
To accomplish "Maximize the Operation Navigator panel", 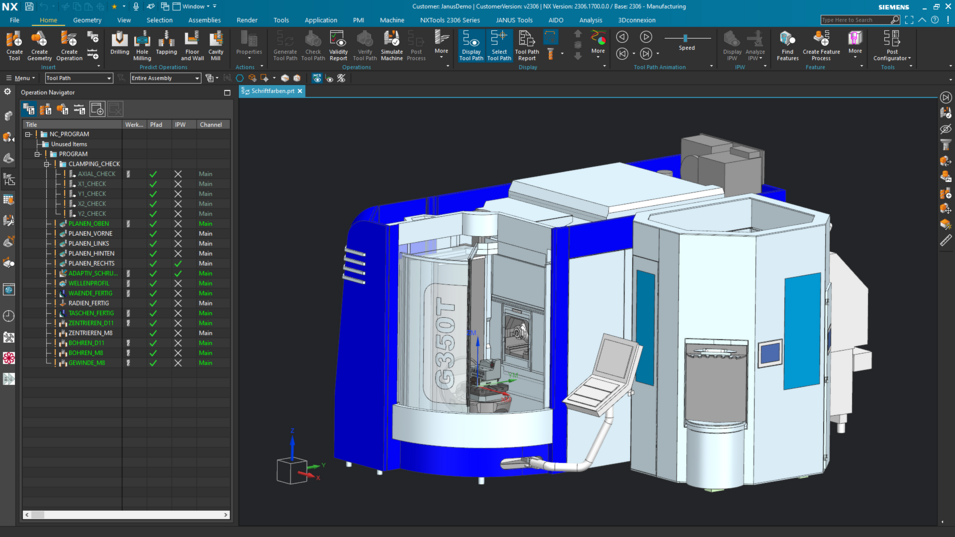I will tap(227, 93).
